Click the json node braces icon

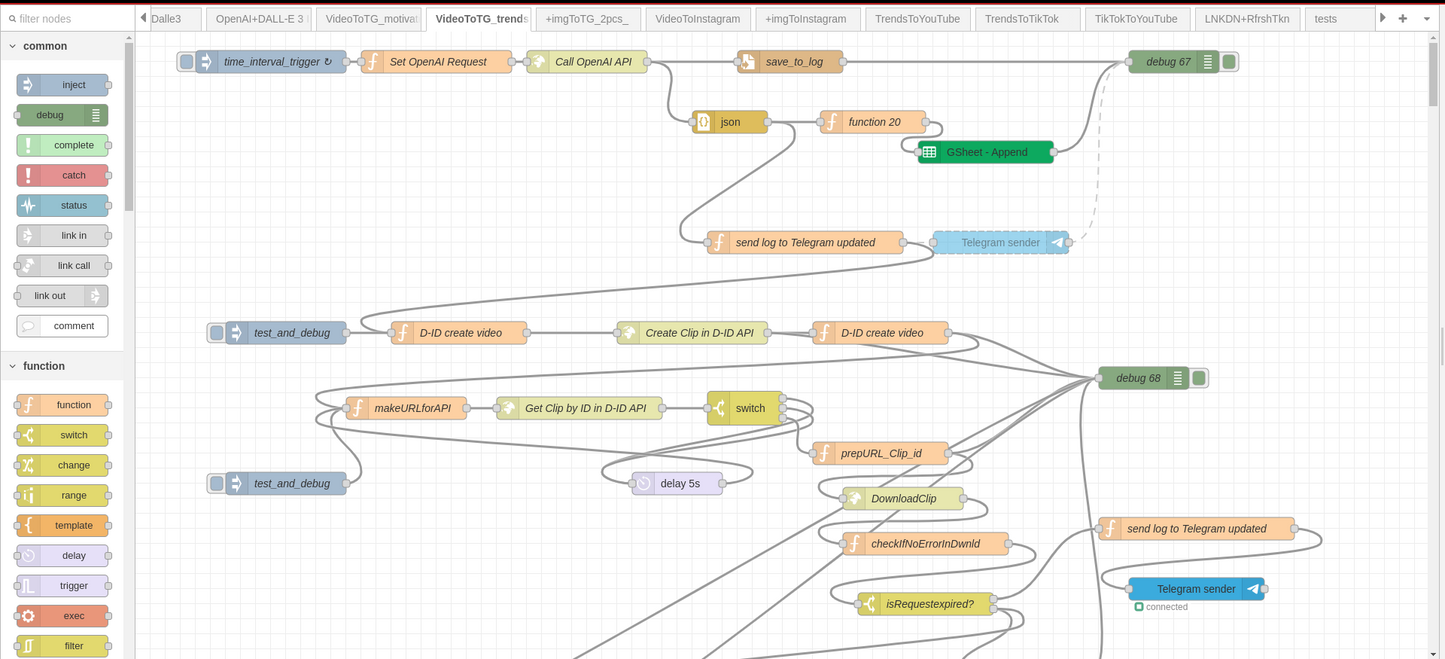704,122
